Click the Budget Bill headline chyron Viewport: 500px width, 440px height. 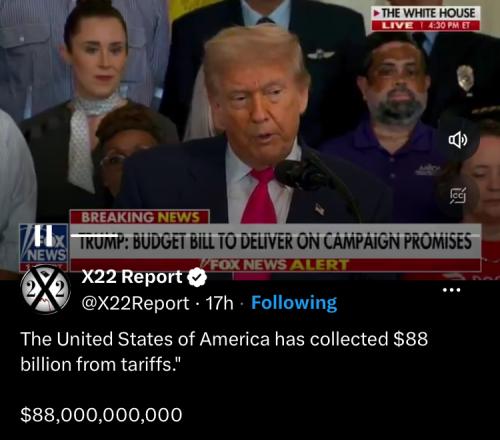pyautogui.click(x=276, y=241)
